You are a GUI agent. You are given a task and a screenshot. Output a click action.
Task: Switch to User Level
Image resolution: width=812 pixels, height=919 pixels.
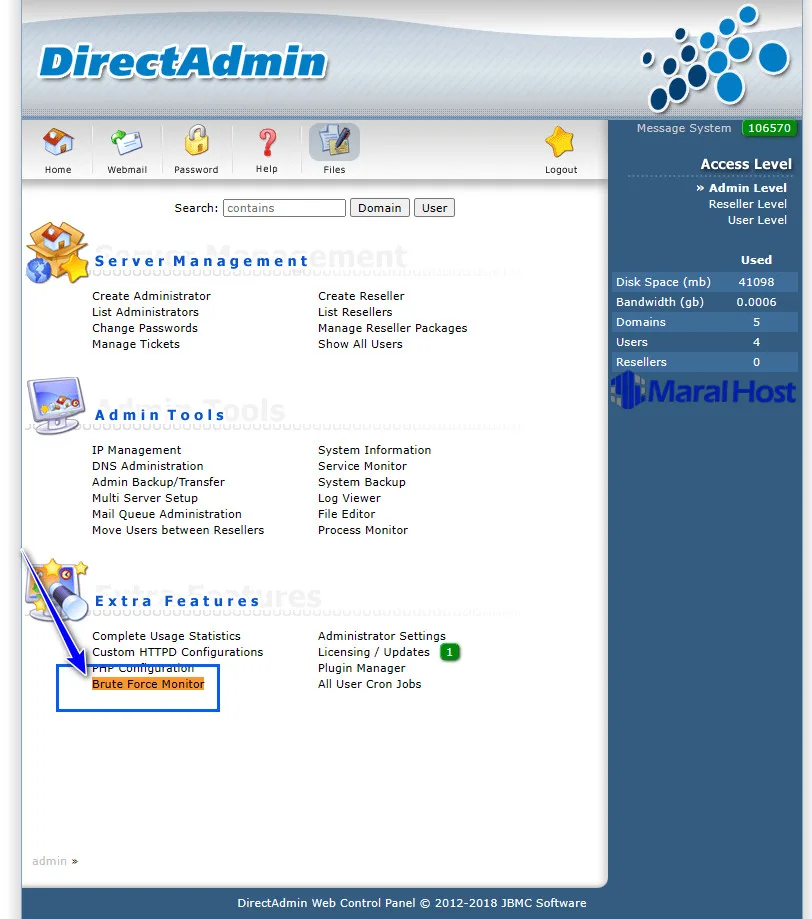coord(757,220)
